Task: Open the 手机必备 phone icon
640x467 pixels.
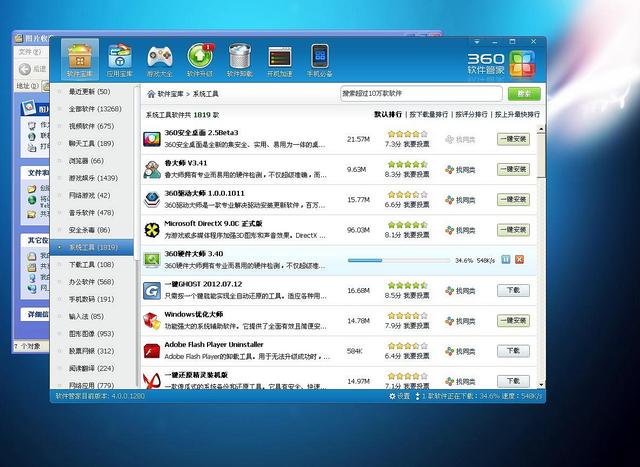Action: (320, 60)
